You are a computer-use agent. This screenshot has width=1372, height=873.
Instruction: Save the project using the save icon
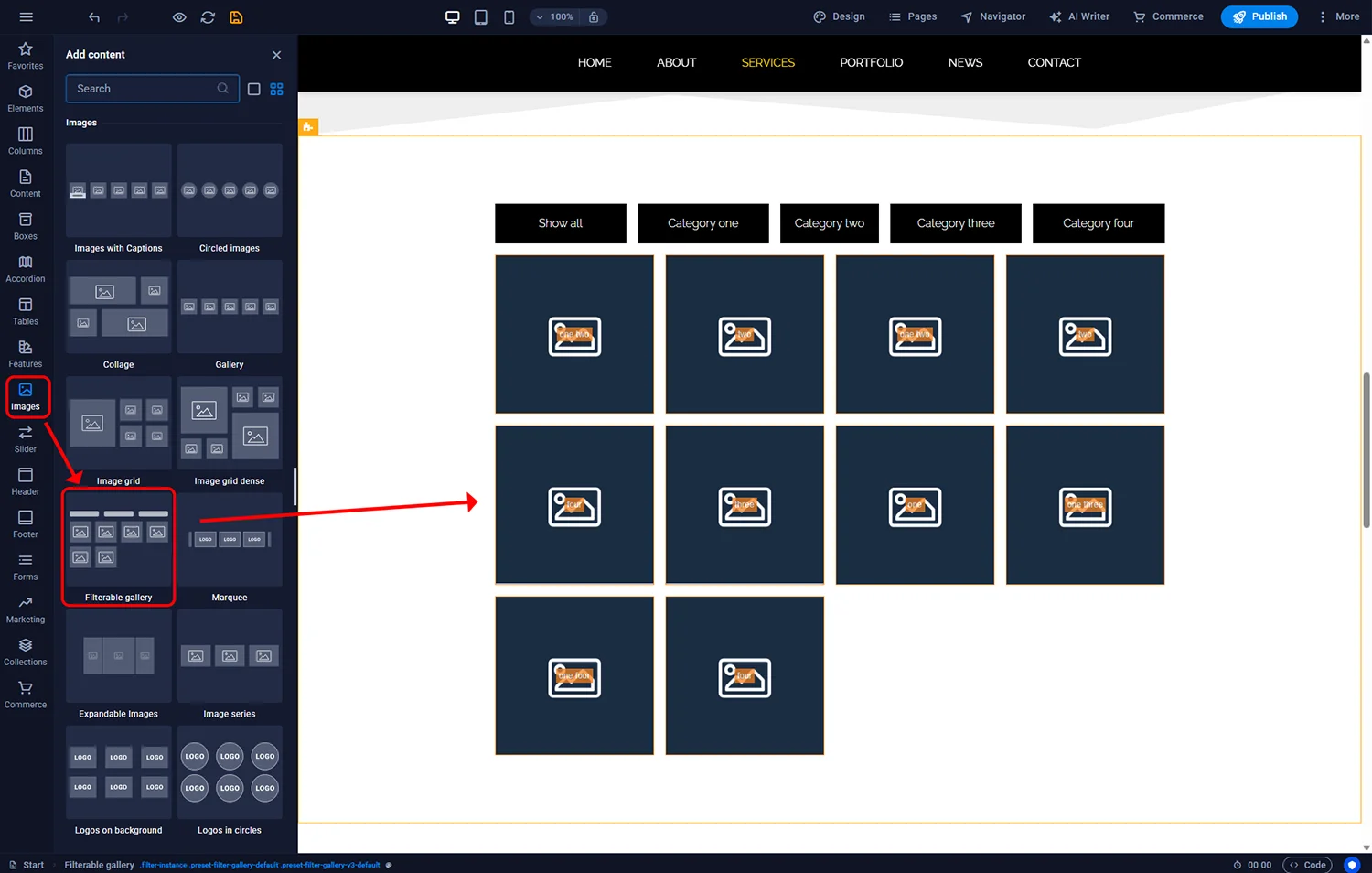tap(236, 16)
